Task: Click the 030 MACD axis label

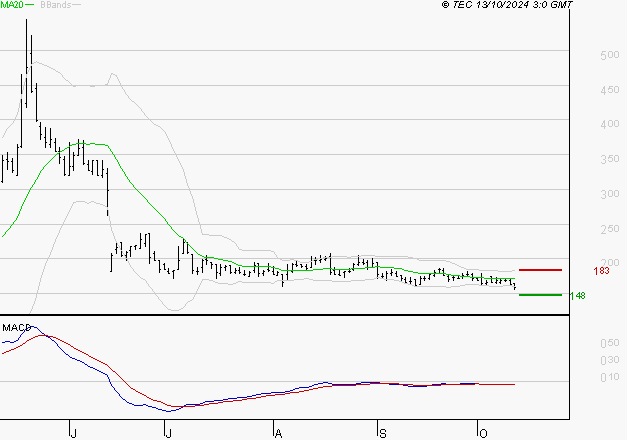Action: point(610,360)
